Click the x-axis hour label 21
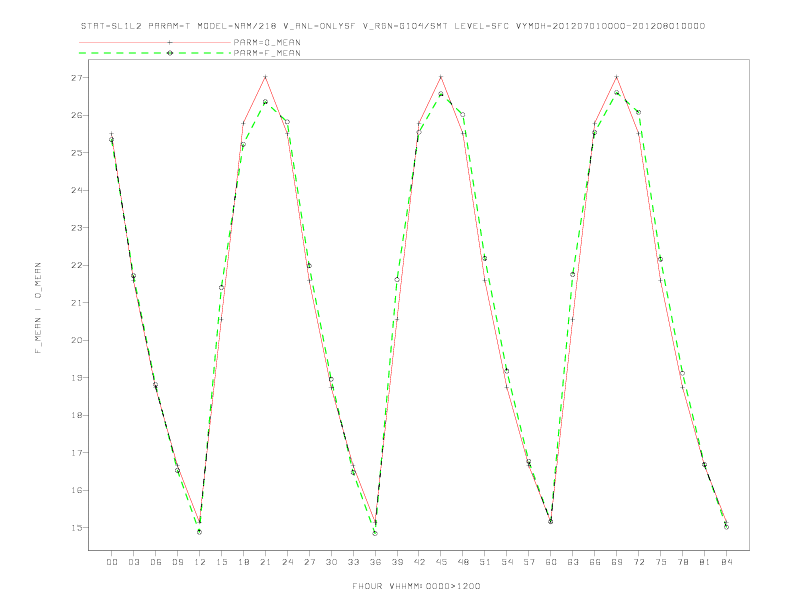This screenshot has width=792, height=612. point(265,562)
